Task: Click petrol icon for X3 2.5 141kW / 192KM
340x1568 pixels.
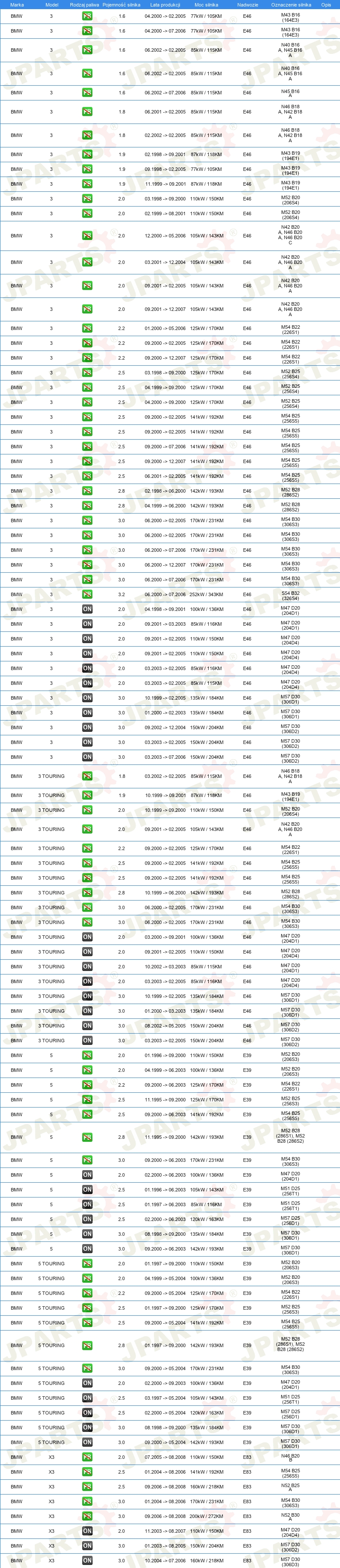Action: tap(87, 1472)
